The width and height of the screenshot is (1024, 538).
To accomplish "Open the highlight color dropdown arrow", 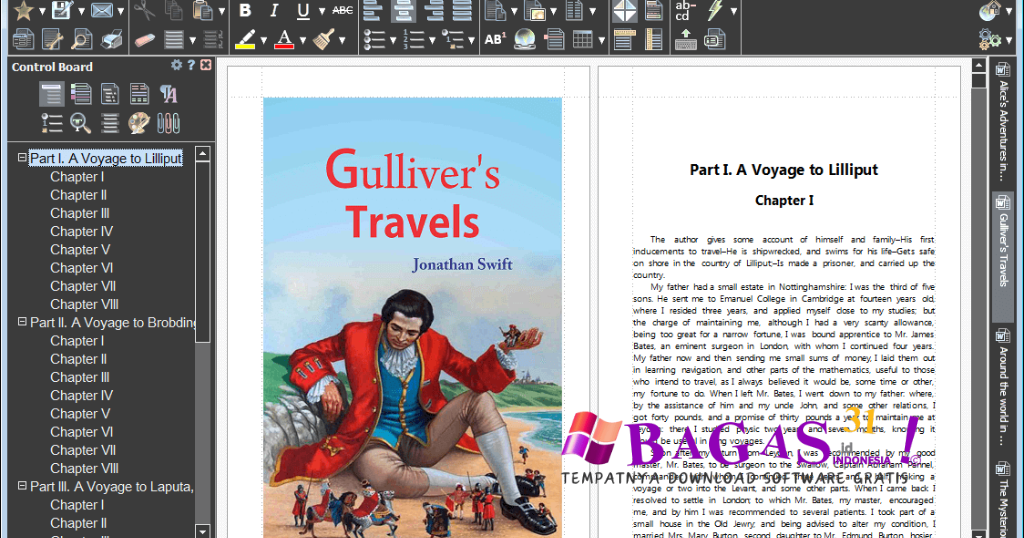I will point(264,40).
